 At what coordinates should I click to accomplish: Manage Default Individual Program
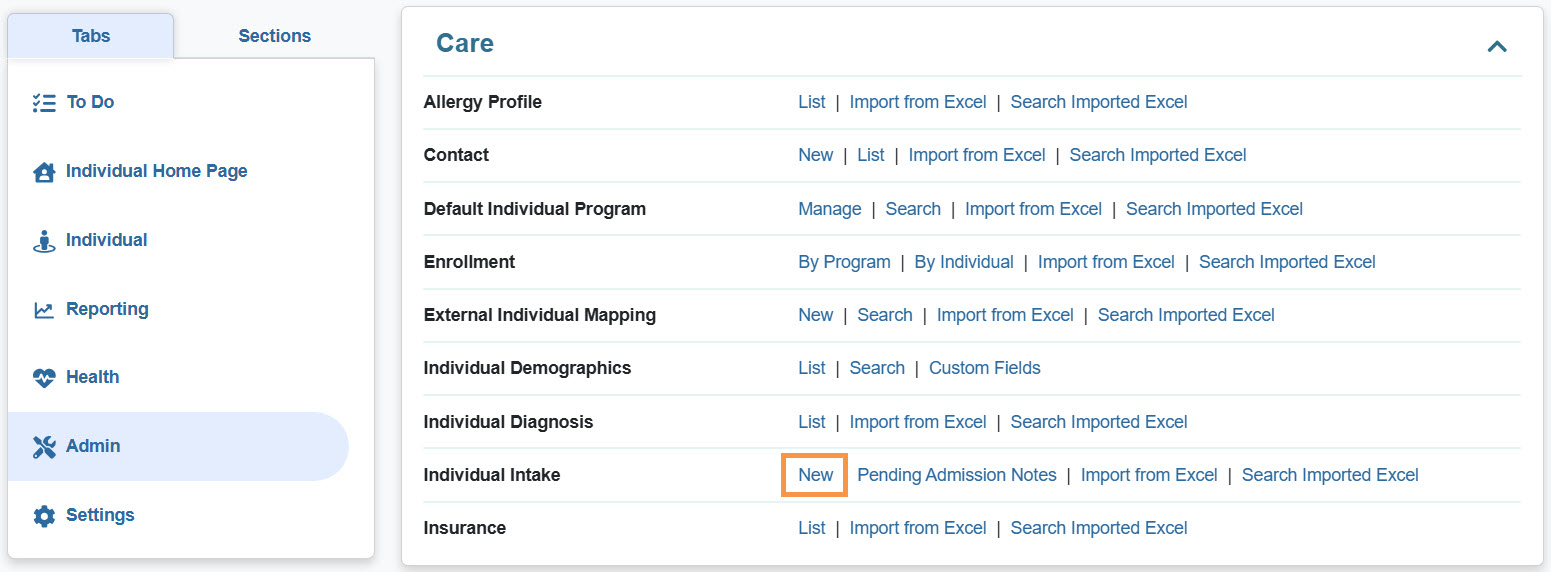click(x=829, y=209)
